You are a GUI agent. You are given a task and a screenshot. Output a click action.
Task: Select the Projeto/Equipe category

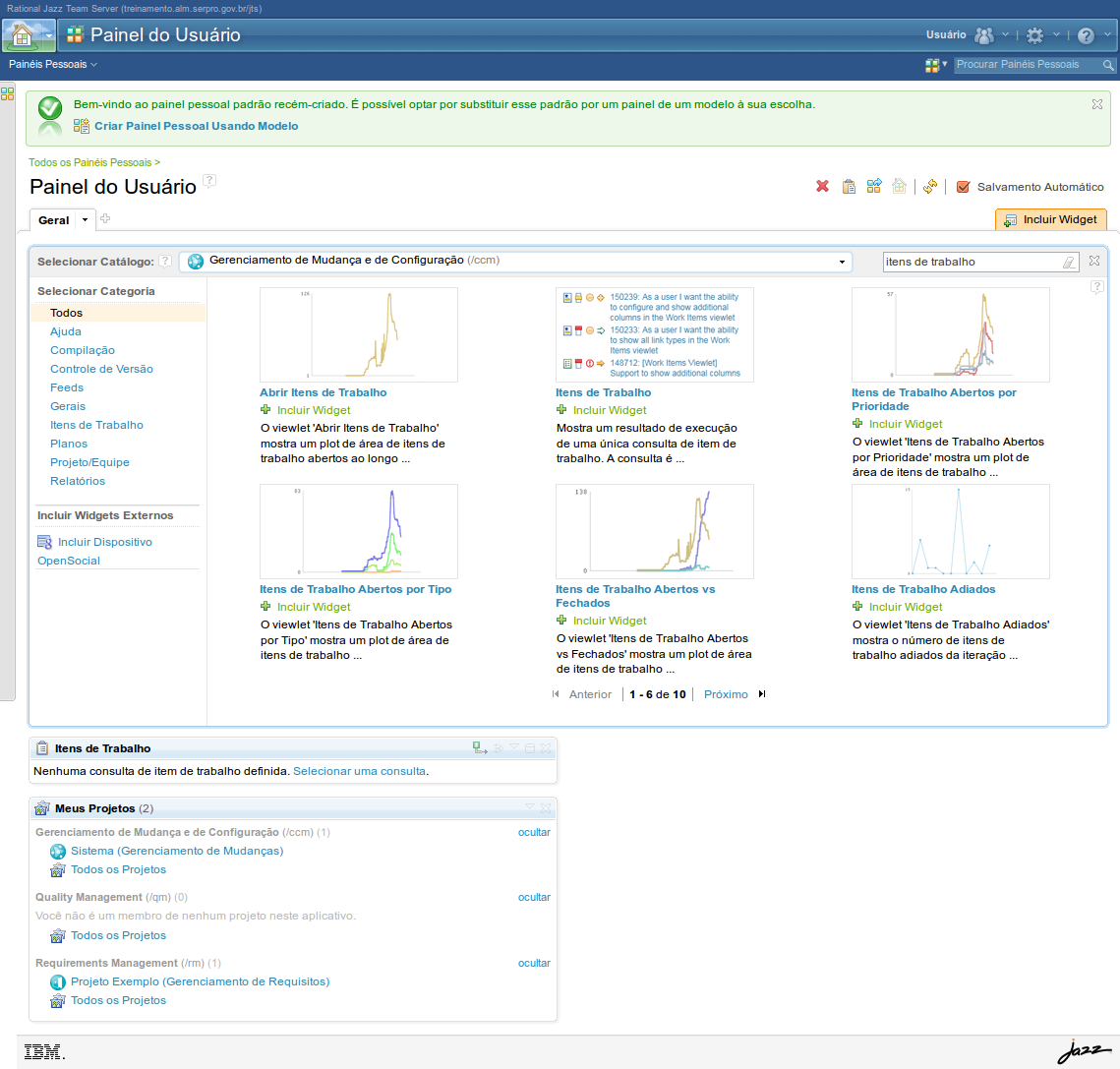coord(90,462)
